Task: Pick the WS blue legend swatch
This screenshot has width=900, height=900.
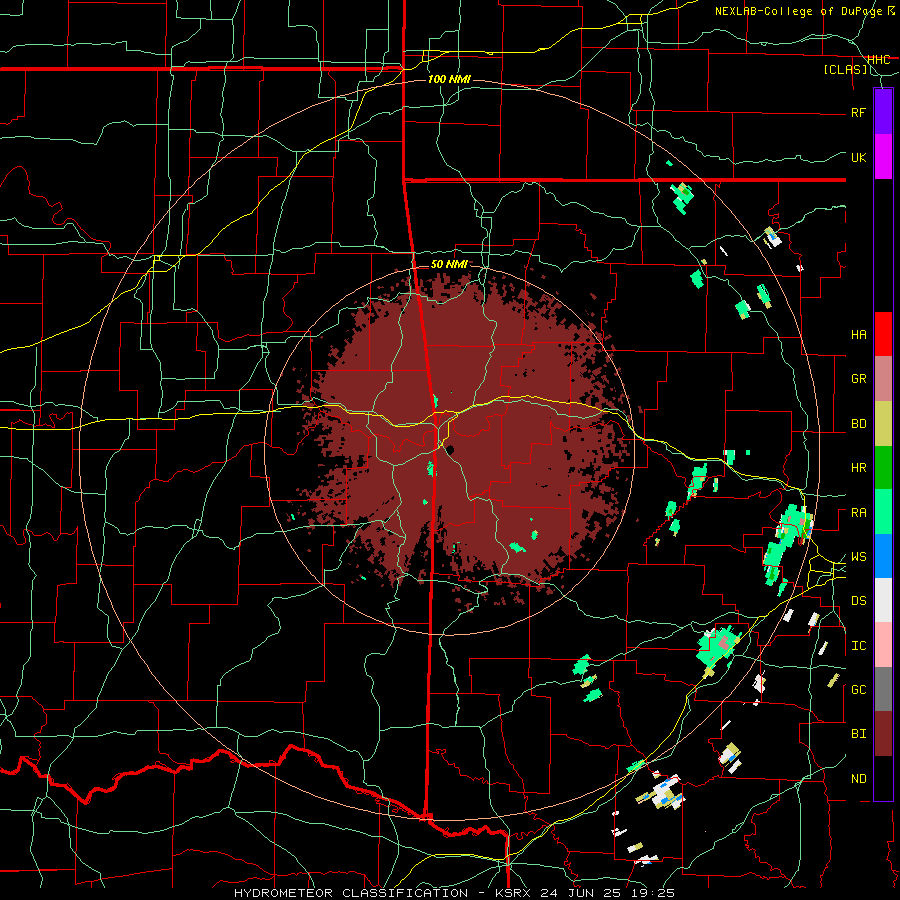Action: click(x=883, y=556)
